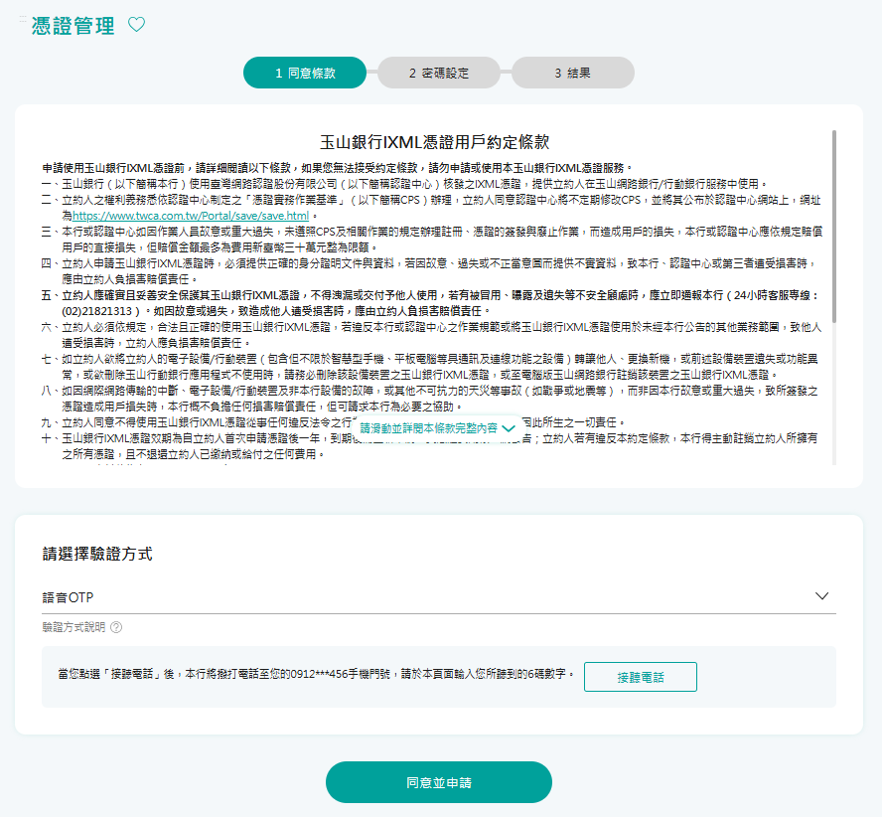This screenshot has width=882, height=817.
Task: Open the 驗證方式說明 question mark help icon
Action: [x=116, y=627]
